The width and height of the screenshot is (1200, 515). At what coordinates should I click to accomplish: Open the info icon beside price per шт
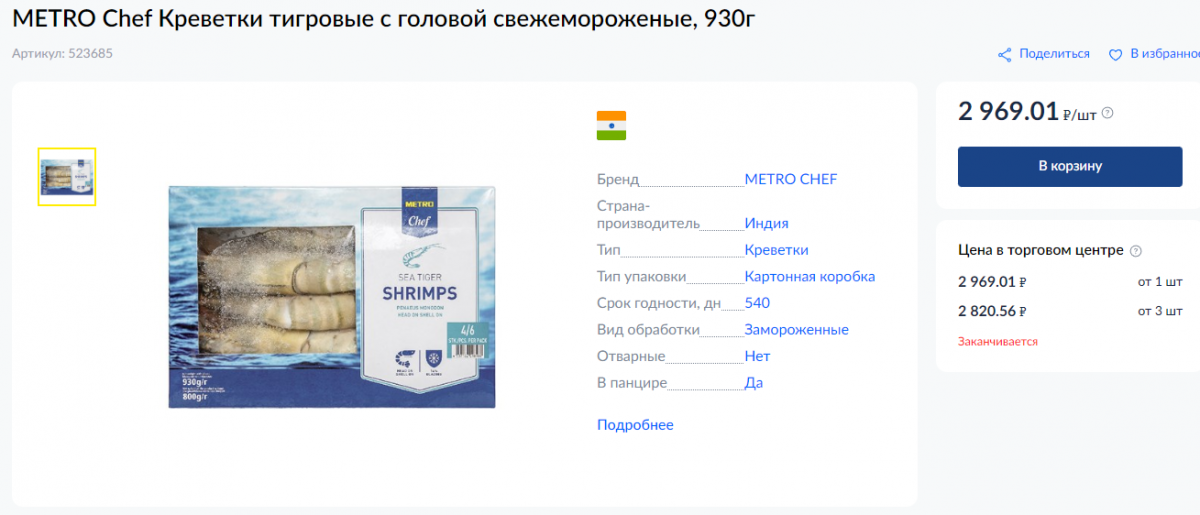(1107, 113)
